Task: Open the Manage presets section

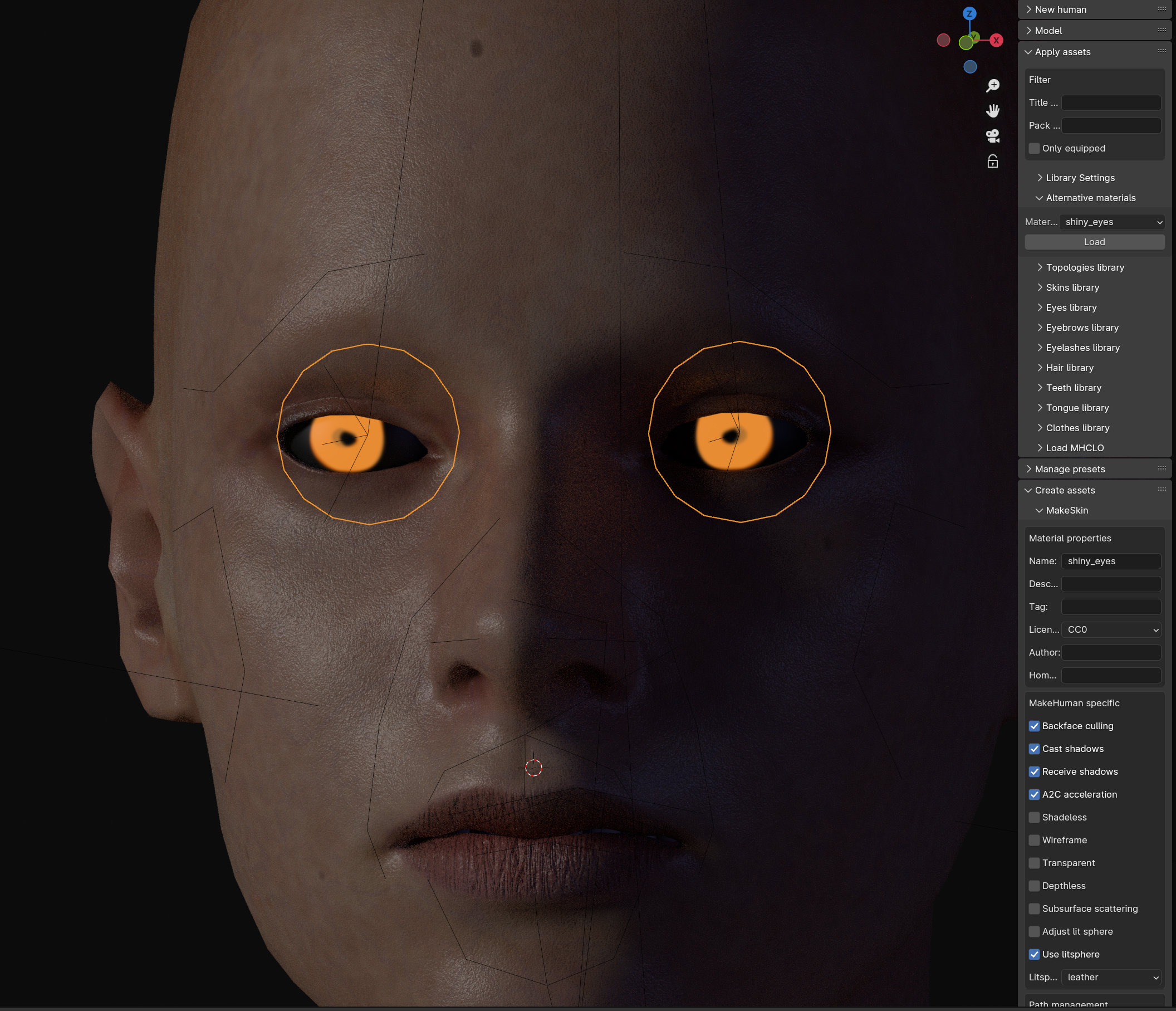Action: (x=1072, y=469)
